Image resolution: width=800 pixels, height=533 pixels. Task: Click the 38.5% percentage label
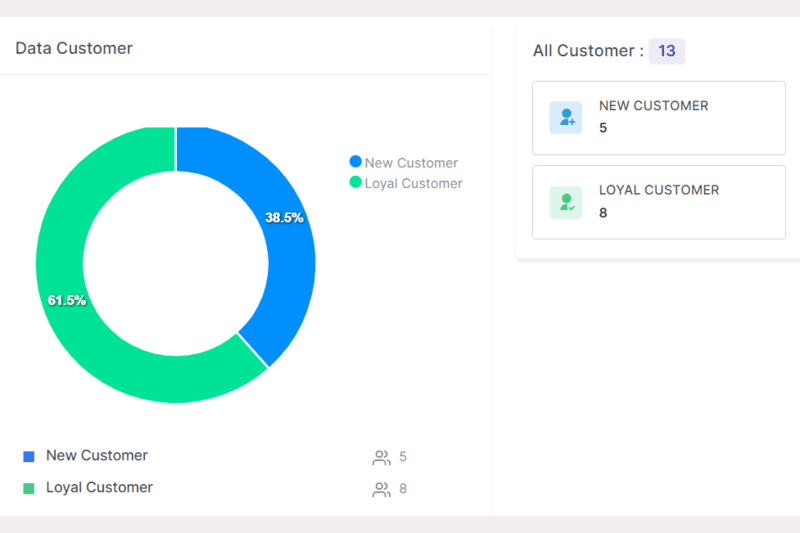click(284, 217)
